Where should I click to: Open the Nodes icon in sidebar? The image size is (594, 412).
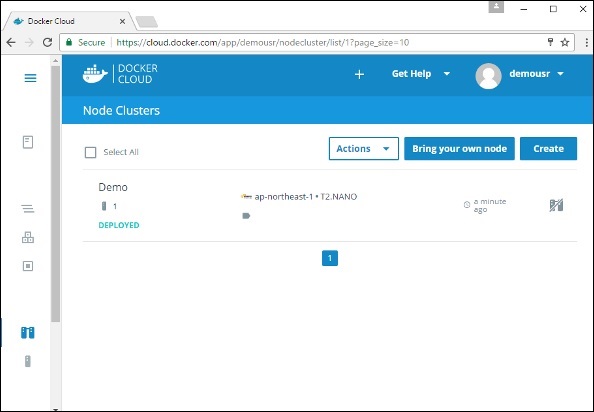click(x=27, y=361)
